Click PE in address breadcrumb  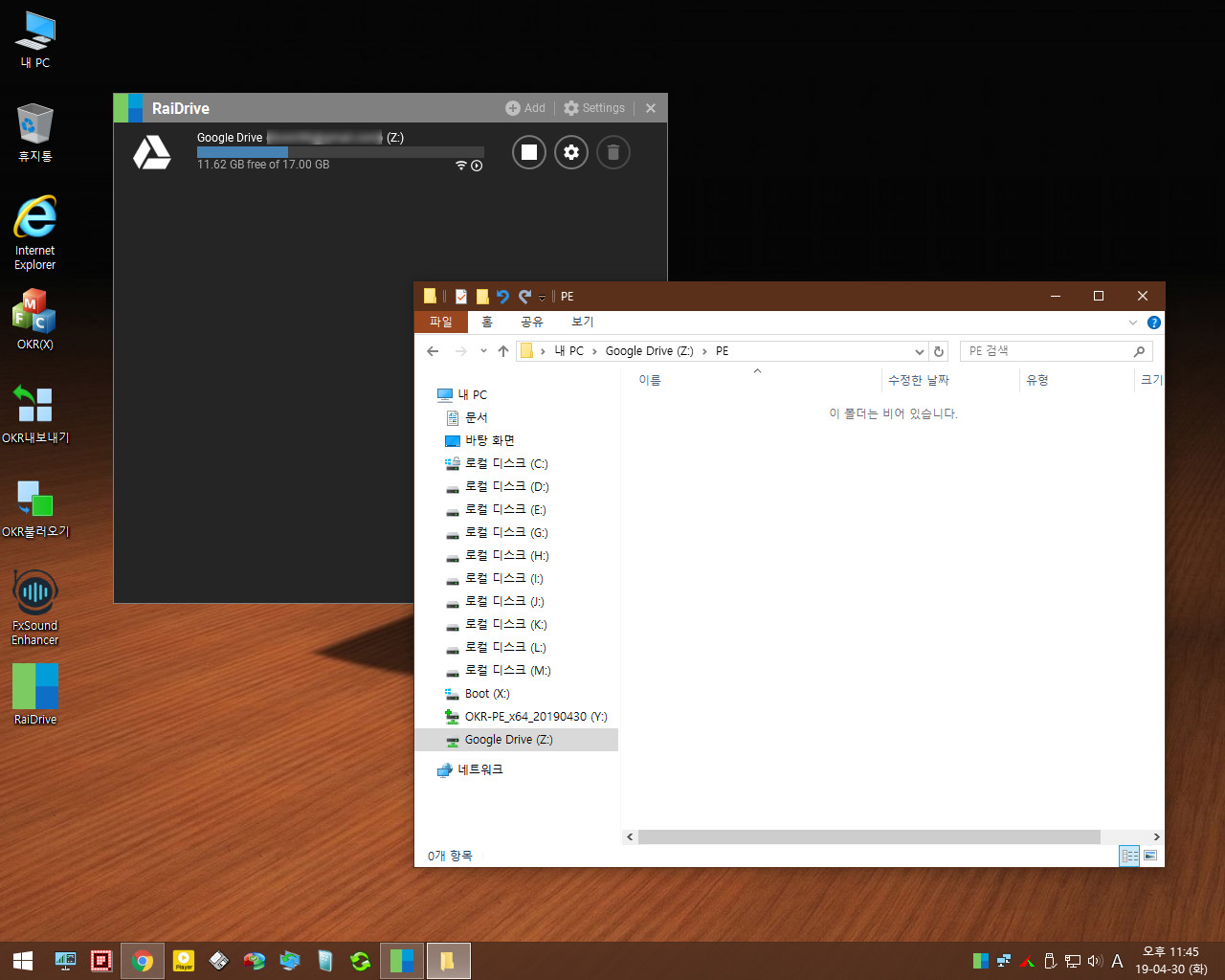[723, 351]
